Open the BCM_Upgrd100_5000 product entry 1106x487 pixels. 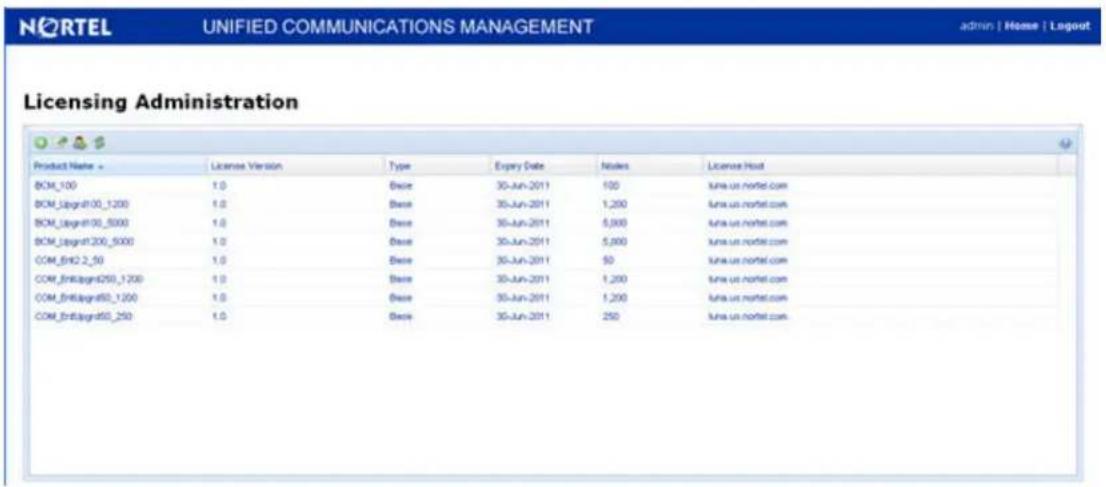(81, 222)
